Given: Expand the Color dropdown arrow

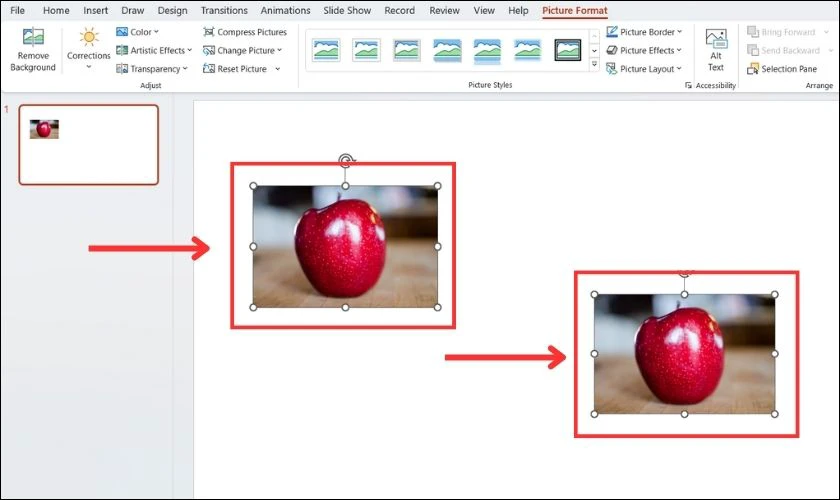Looking at the screenshot, I should 156,32.
